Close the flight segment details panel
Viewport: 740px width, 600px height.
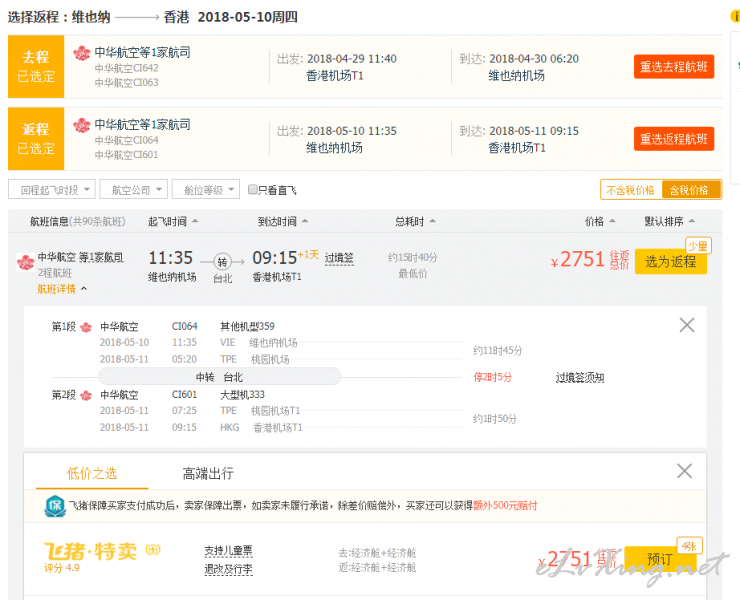tap(687, 325)
